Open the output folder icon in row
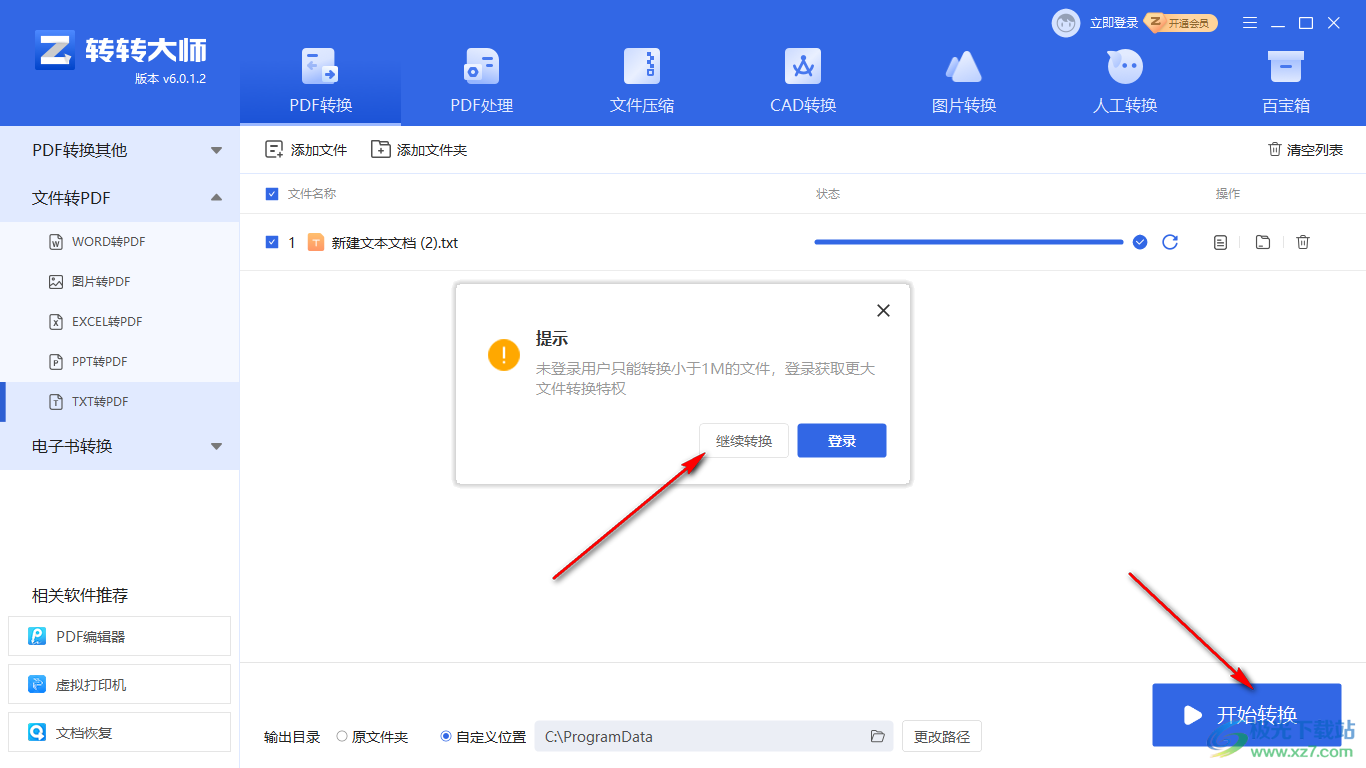Viewport: 1366px width, 768px height. [1263, 242]
